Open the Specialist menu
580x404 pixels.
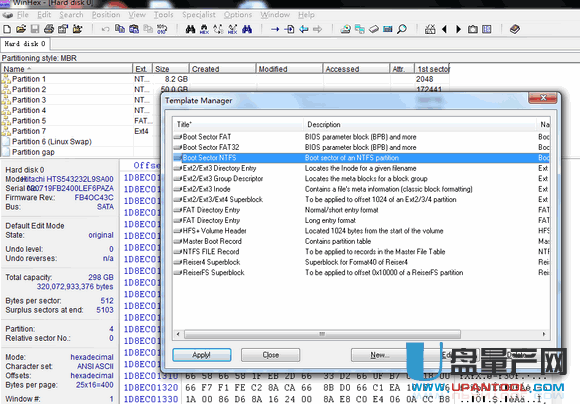pyautogui.click(x=199, y=15)
